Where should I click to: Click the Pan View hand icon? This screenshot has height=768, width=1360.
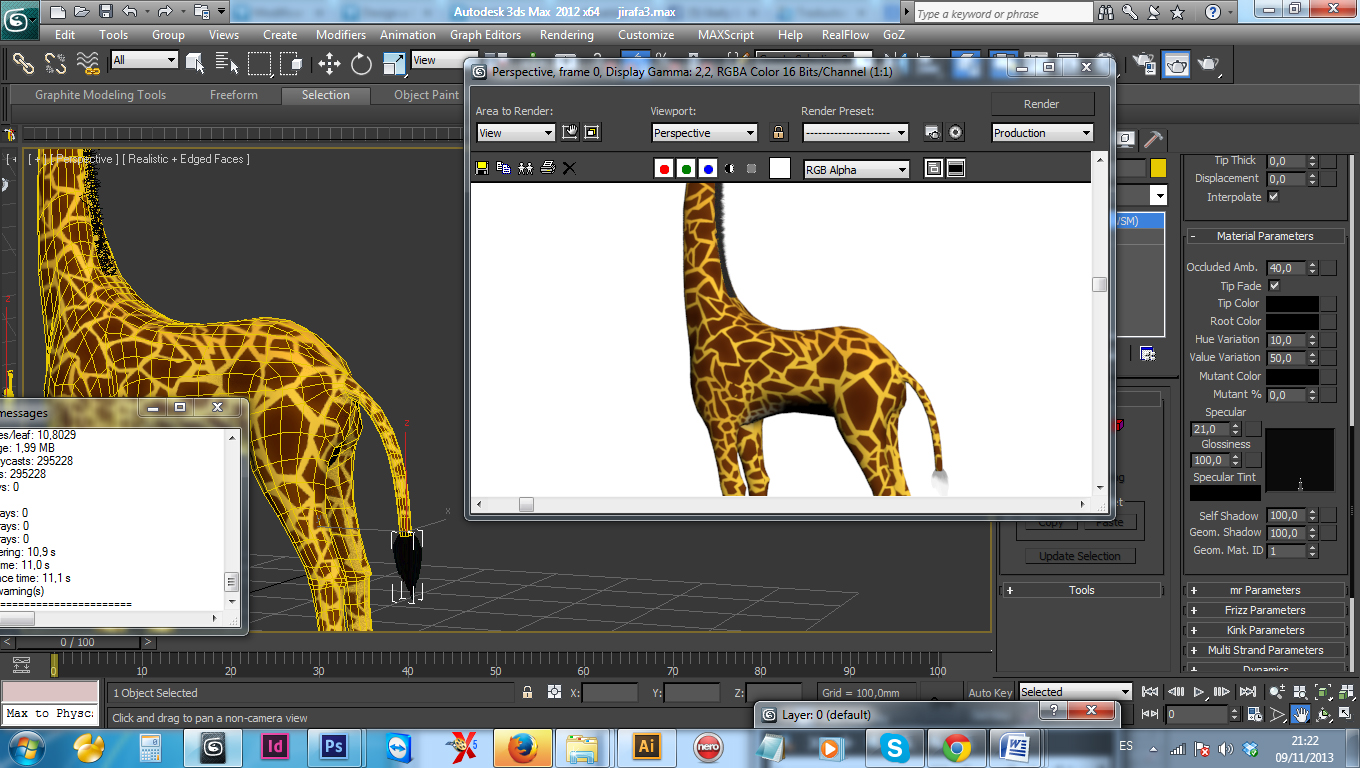point(1300,715)
